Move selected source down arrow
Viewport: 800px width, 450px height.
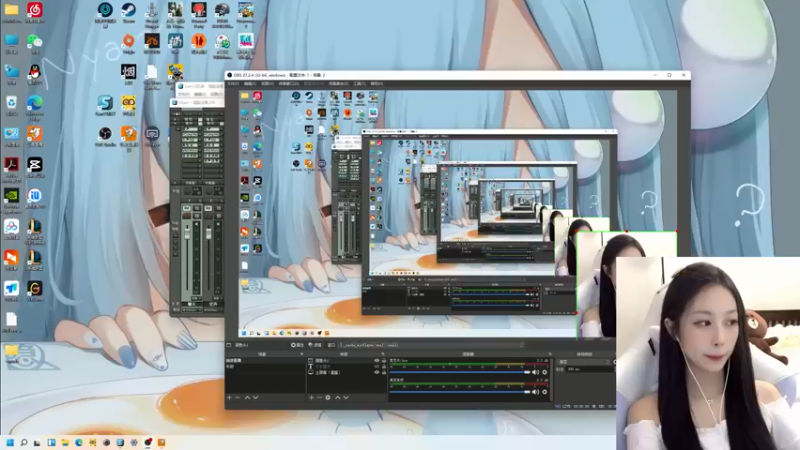(x=346, y=397)
